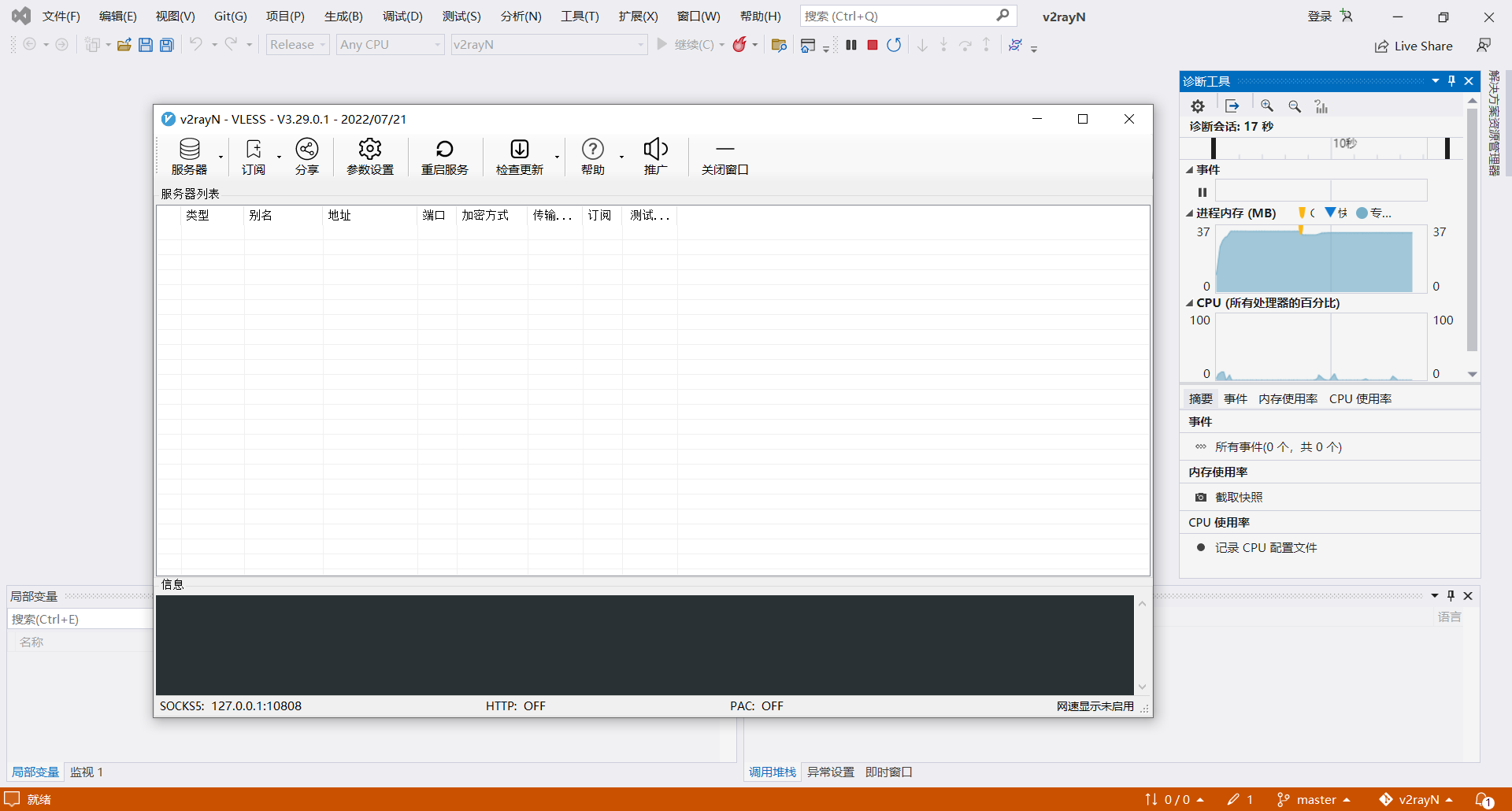Pause debugging with the break-all icon
Screen dimensions: 1512x811
point(851,45)
